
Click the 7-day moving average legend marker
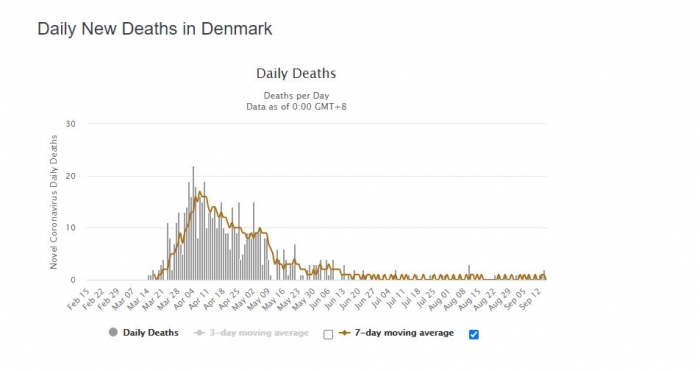click(x=344, y=333)
